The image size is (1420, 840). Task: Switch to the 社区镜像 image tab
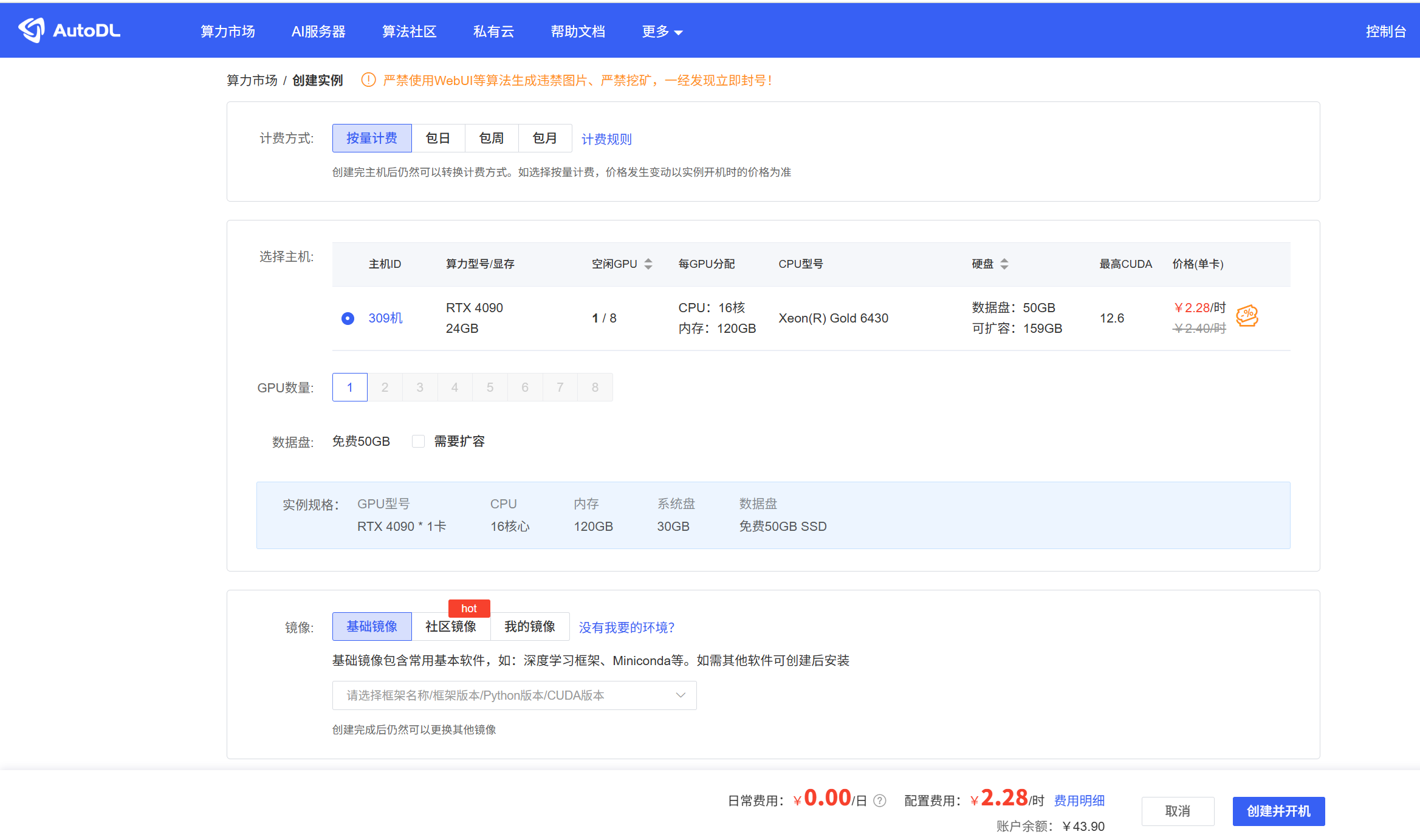click(x=451, y=626)
